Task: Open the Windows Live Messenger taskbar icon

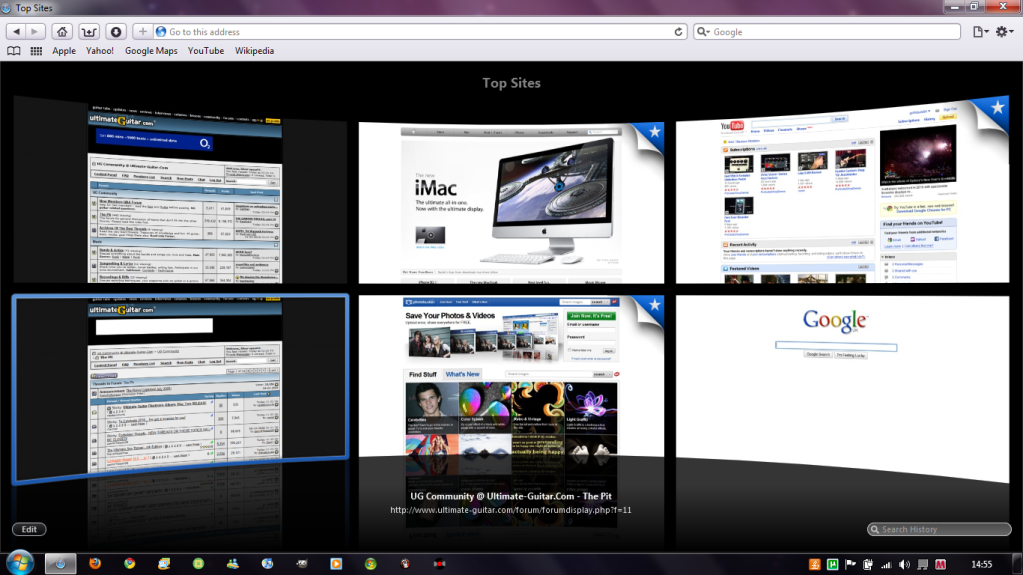Action: pos(233,563)
